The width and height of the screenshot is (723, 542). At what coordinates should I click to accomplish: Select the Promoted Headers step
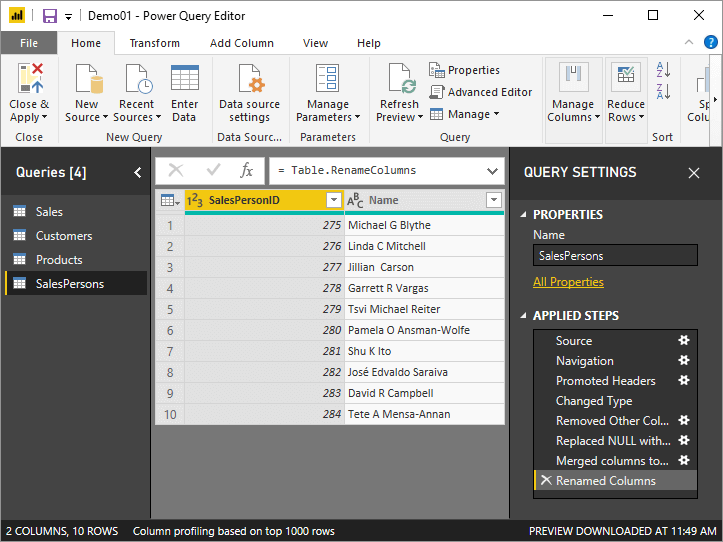[x=606, y=381]
